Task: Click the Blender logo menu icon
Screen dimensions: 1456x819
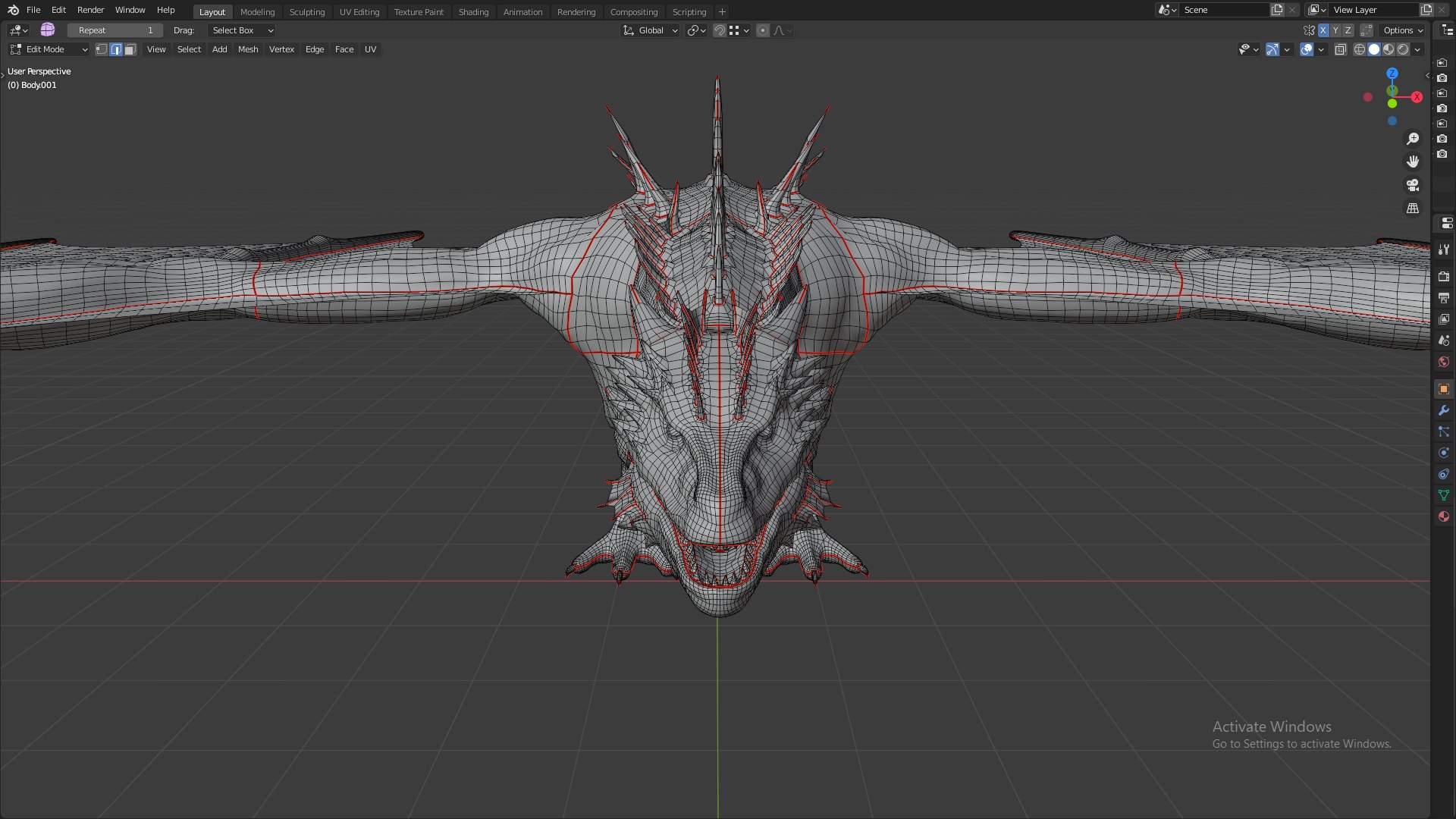Action: coord(13,10)
